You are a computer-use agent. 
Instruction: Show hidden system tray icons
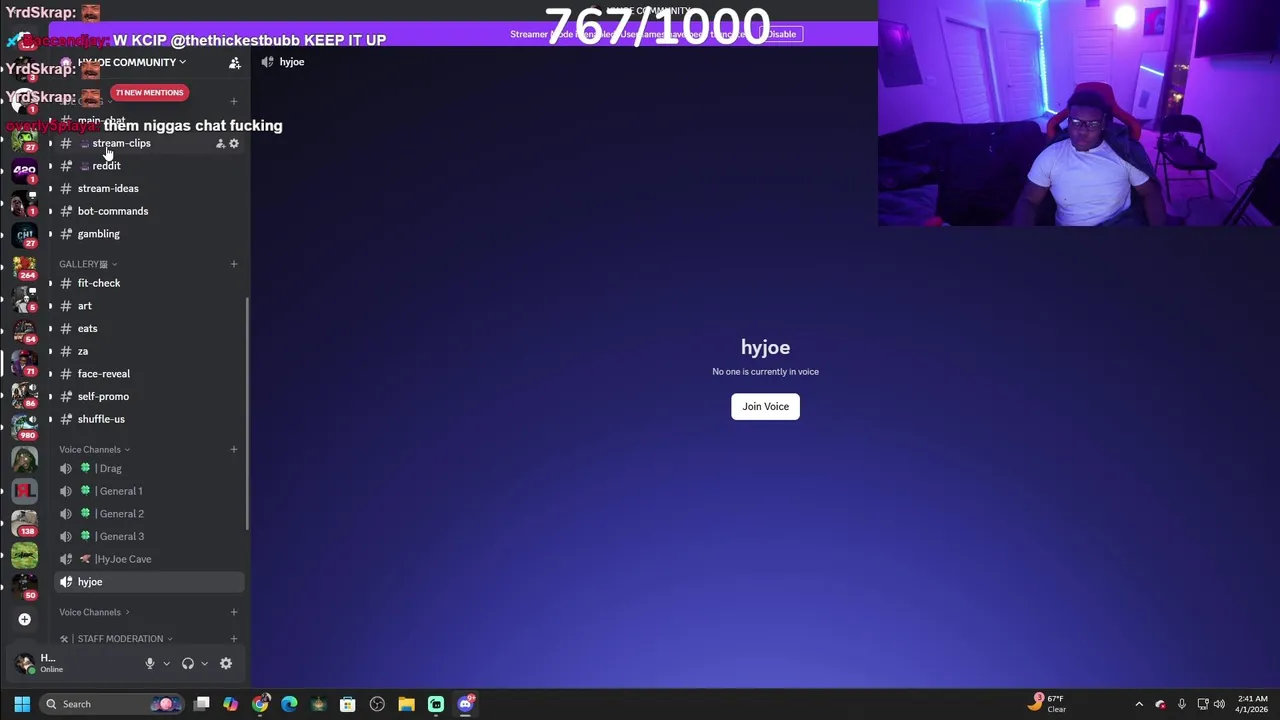(1139, 704)
